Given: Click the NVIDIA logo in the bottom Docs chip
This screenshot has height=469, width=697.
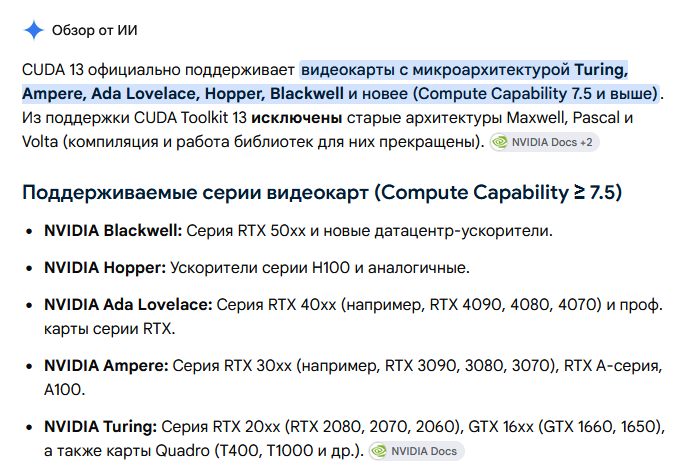Looking at the screenshot, I should pyautogui.click(x=379, y=451).
